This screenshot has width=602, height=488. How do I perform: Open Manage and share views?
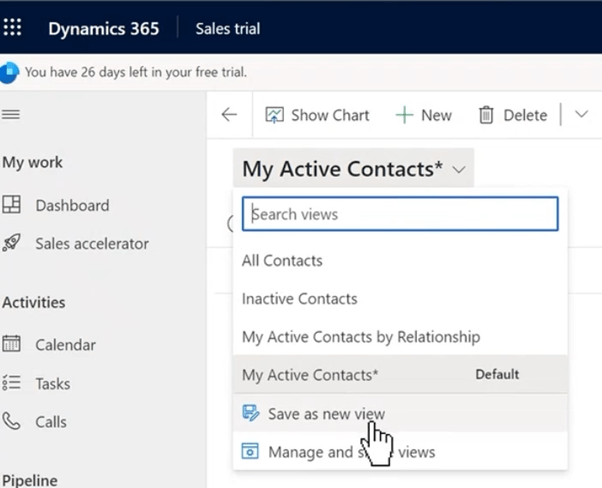click(400, 452)
